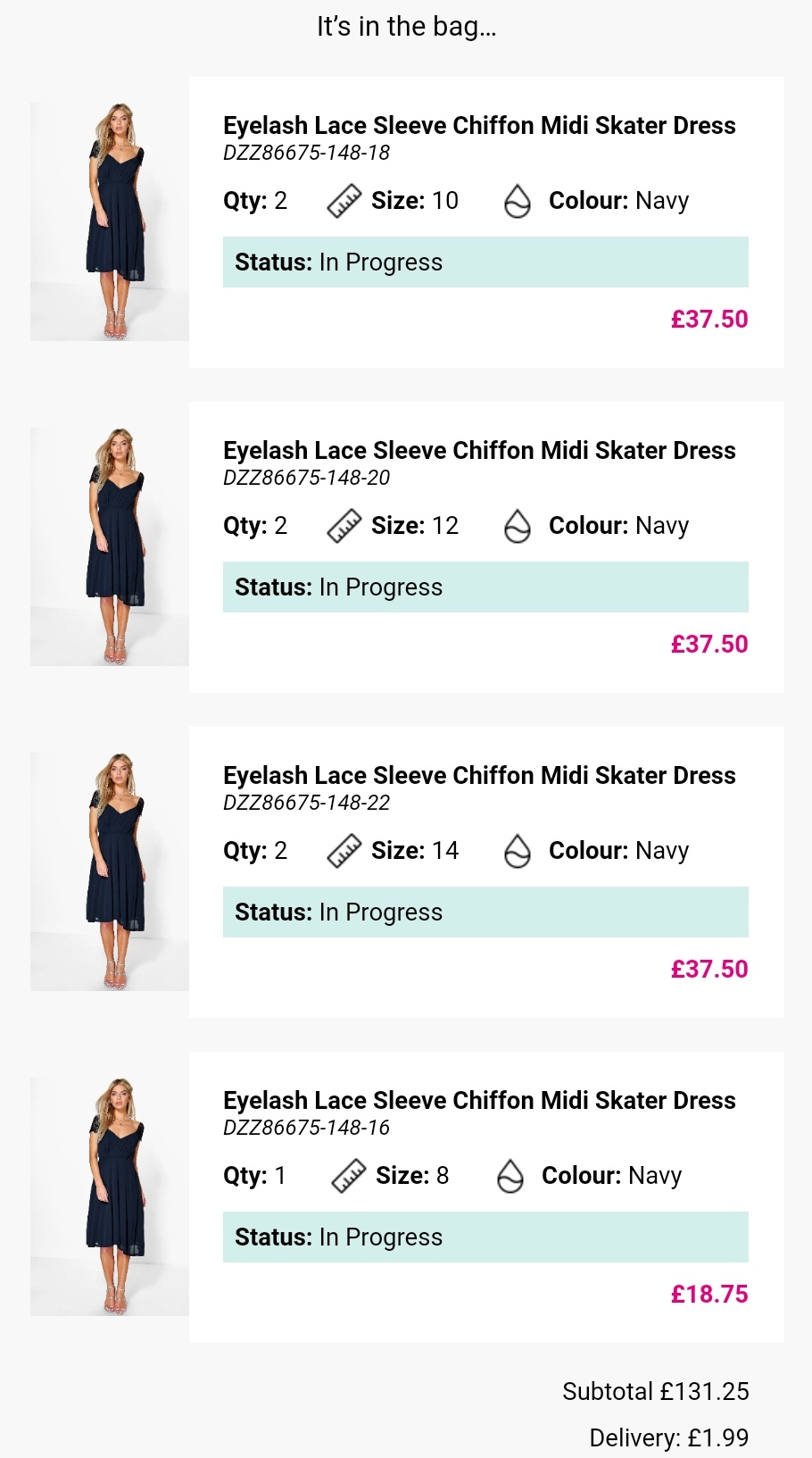Click the colour droplet icon for size 12 dress
The height and width of the screenshot is (1458, 812).
click(518, 526)
